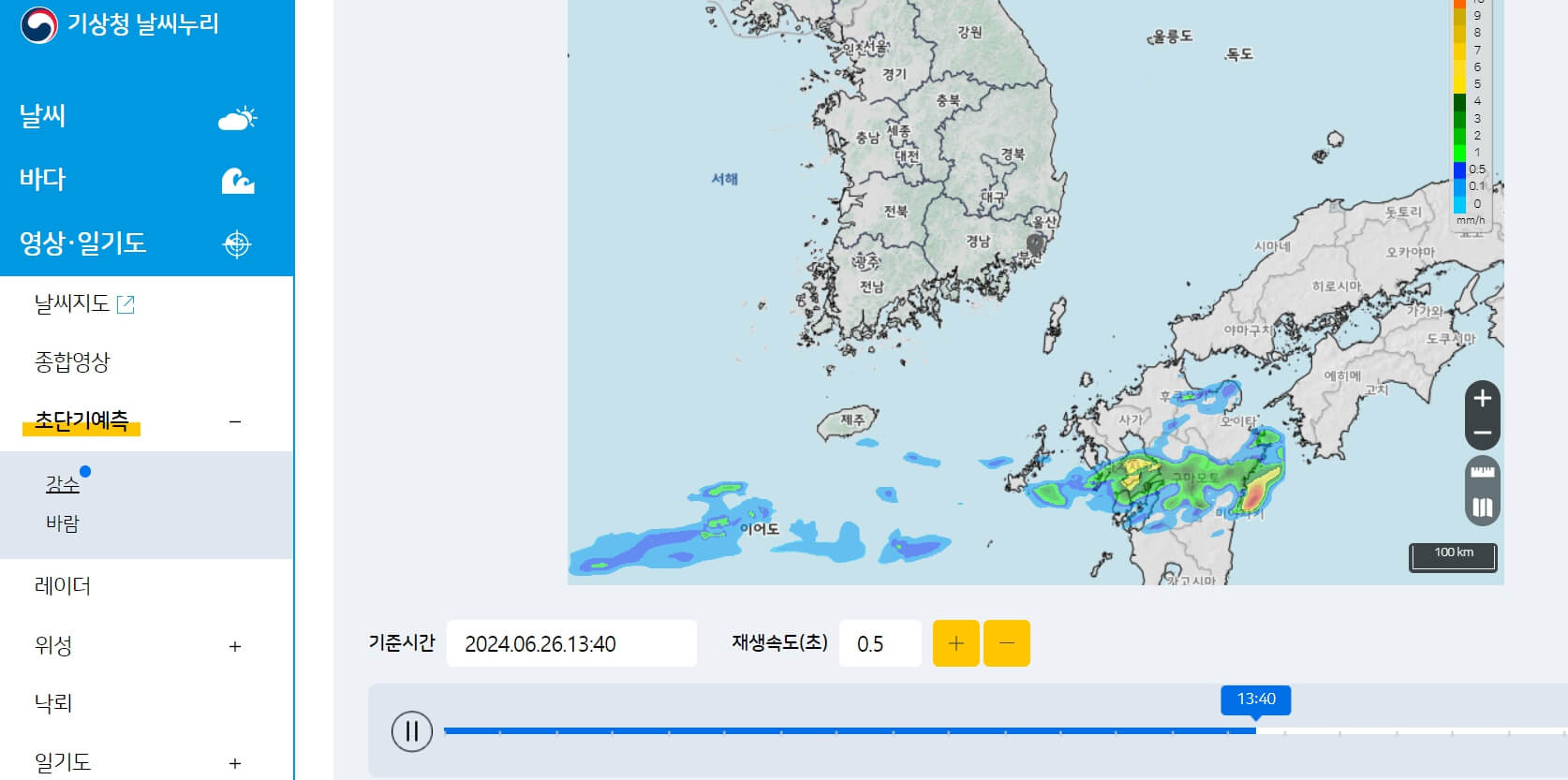The image size is (1568, 780).
Task: Click the map book icon button
Action: pos(1483,508)
